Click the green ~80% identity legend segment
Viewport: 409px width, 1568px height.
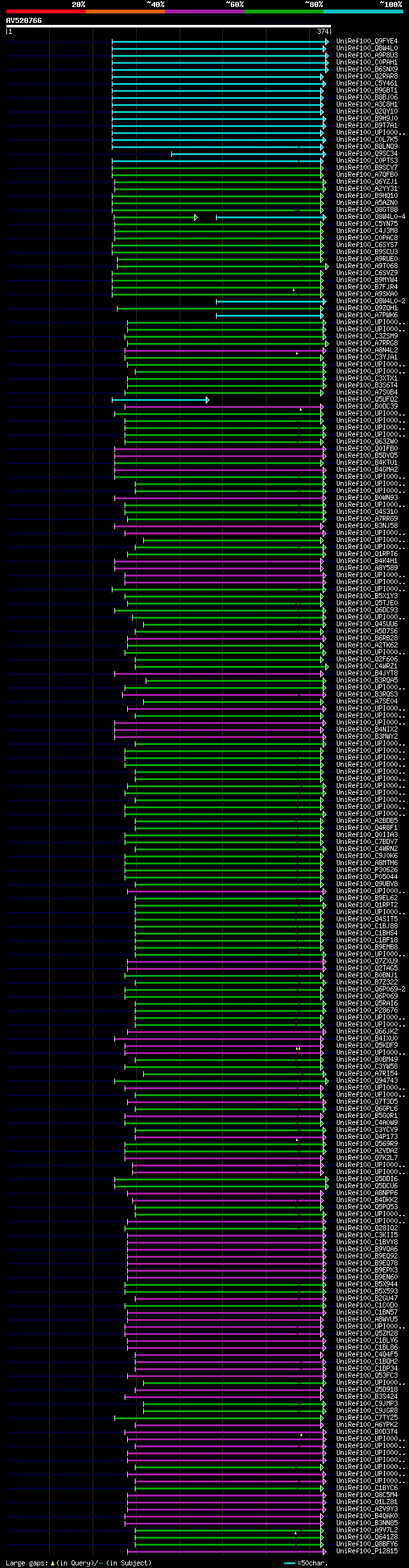[x=283, y=11]
